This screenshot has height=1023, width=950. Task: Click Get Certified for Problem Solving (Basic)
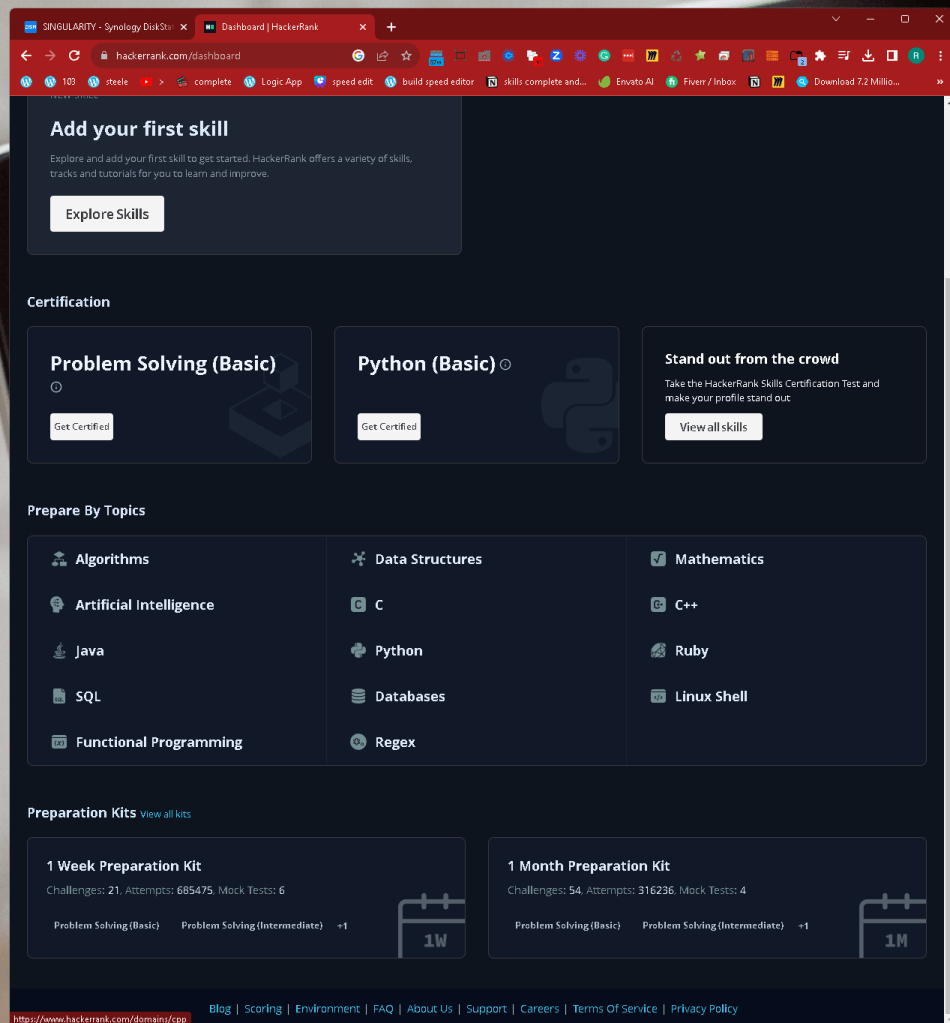82,427
